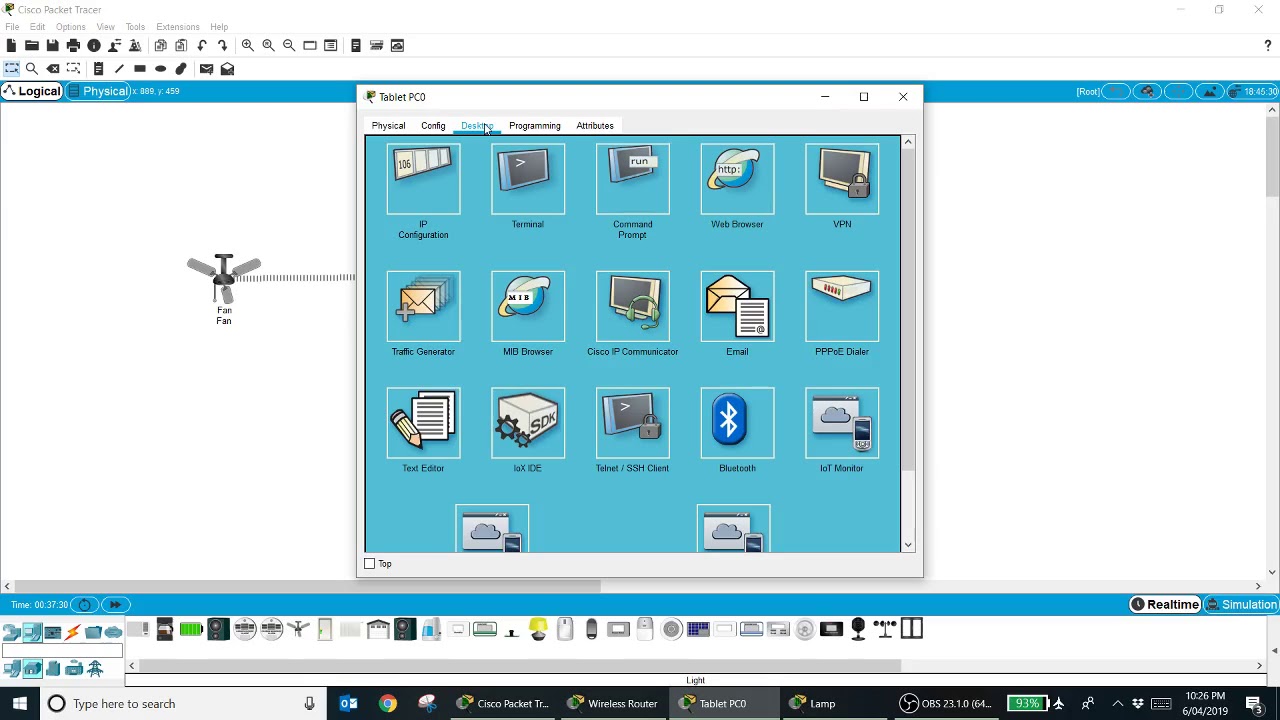Open Telnet / SSH Client
Screen dimensions: 1280x720
pyautogui.click(x=632, y=423)
